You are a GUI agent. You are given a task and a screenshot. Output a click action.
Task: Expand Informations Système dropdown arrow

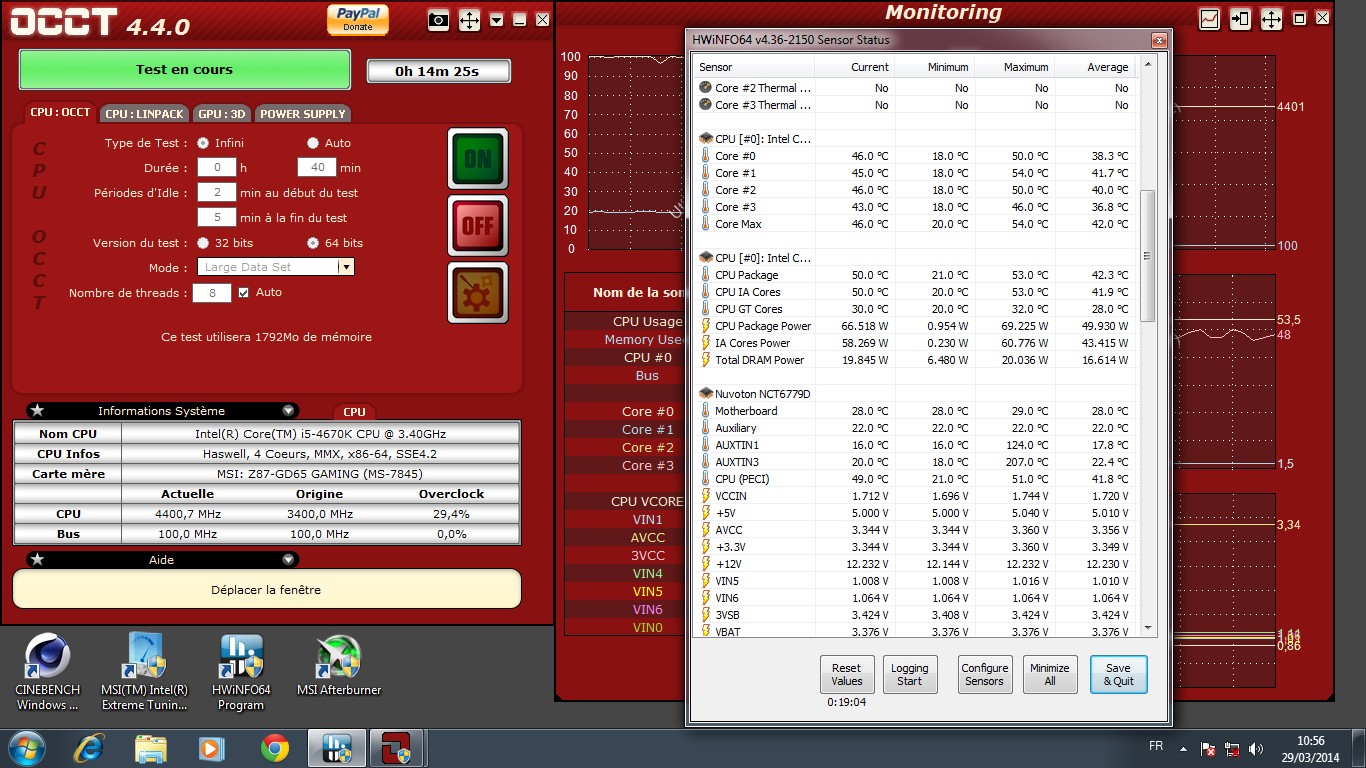click(288, 411)
